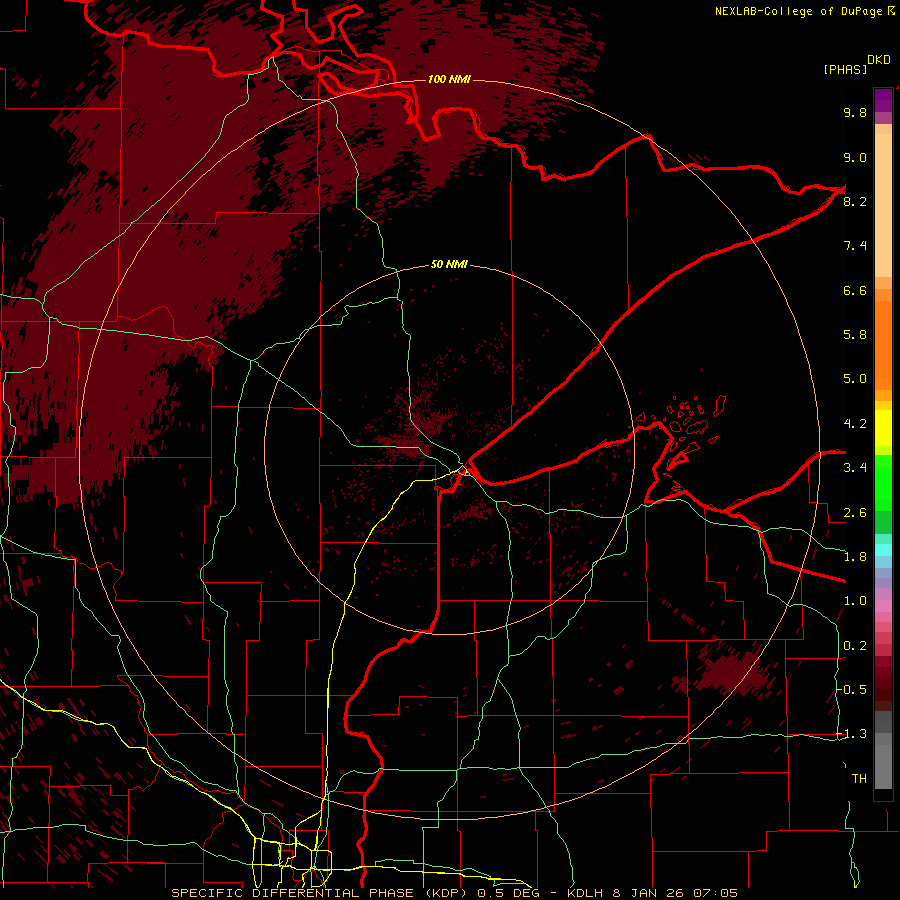Pick the cyan segment of the color bar
This screenshot has height=900, width=900.
(883, 550)
